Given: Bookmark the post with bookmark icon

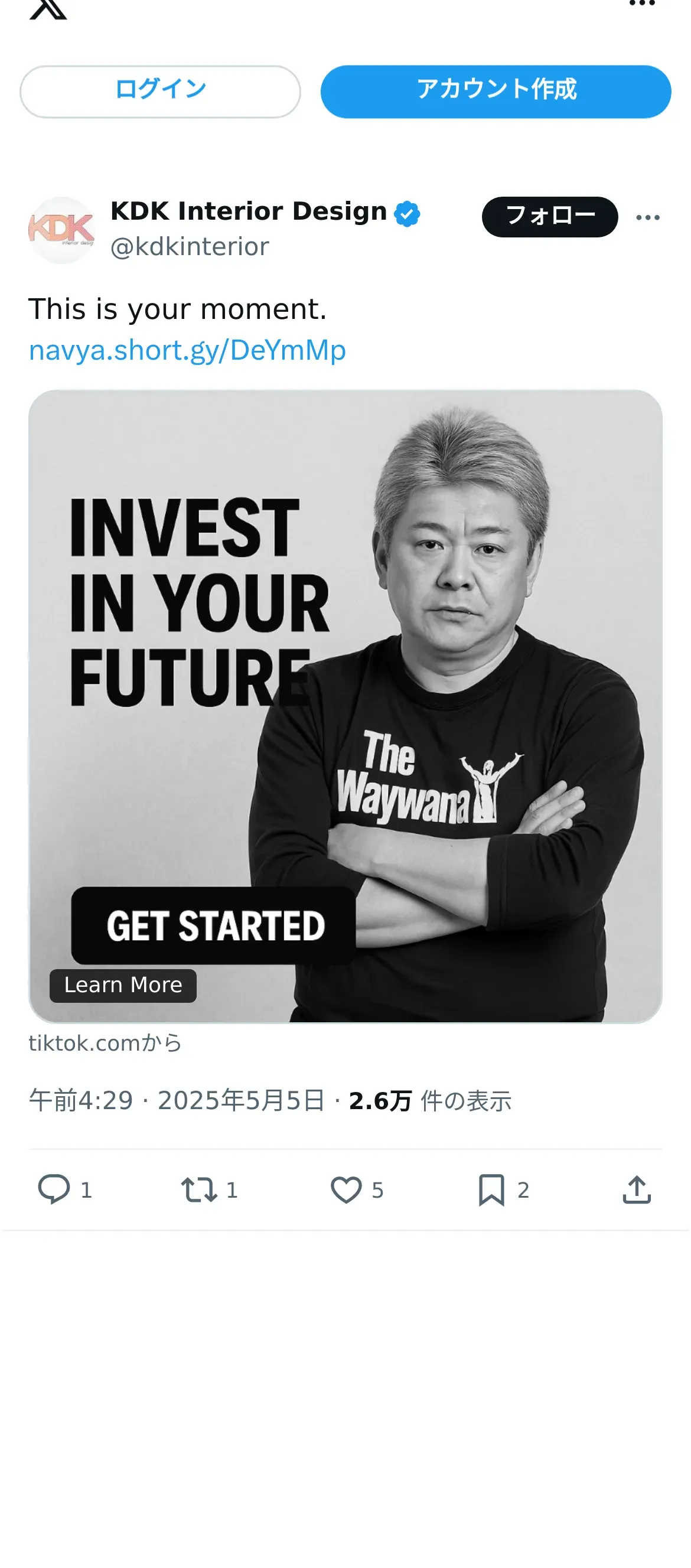Looking at the screenshot, I should pos(491,1189).
